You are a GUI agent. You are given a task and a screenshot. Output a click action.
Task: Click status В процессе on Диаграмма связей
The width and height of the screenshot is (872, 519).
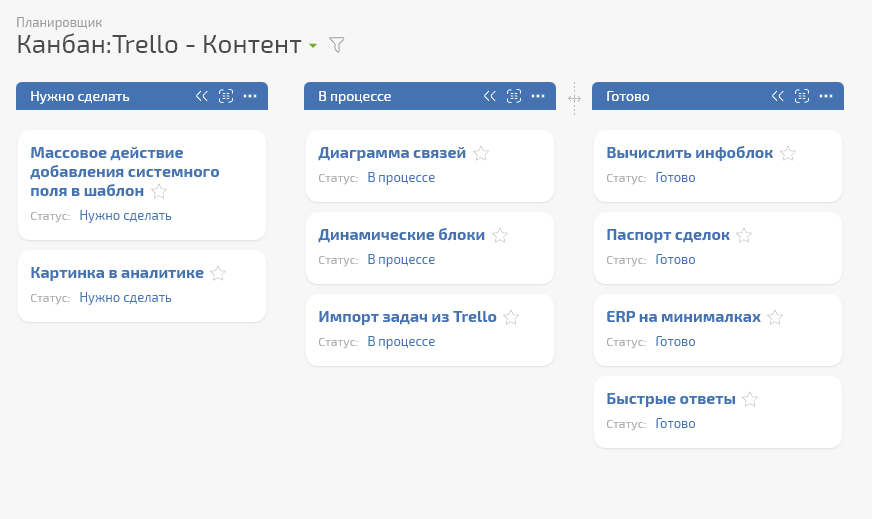[x=401, y=177]
